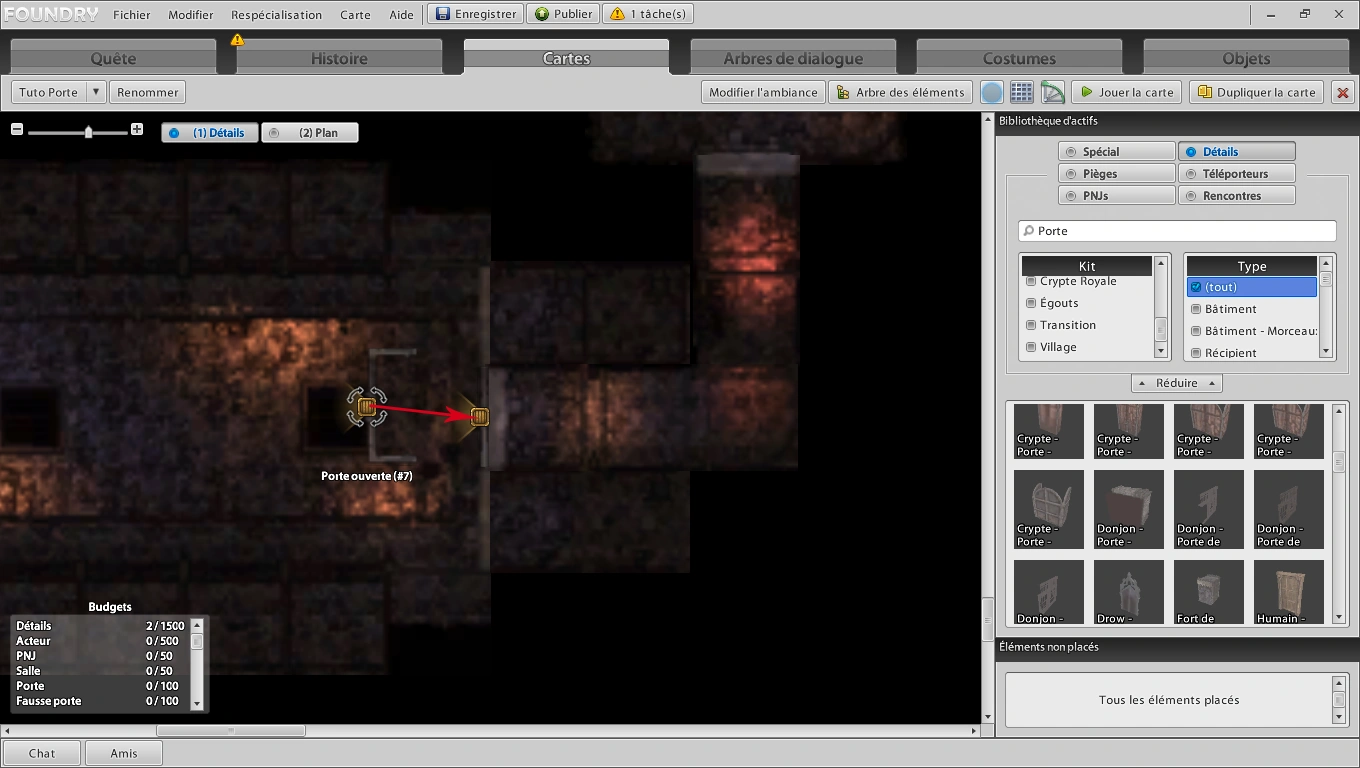Switch asset library to Téléporteurs

[x=1236, y=174]
